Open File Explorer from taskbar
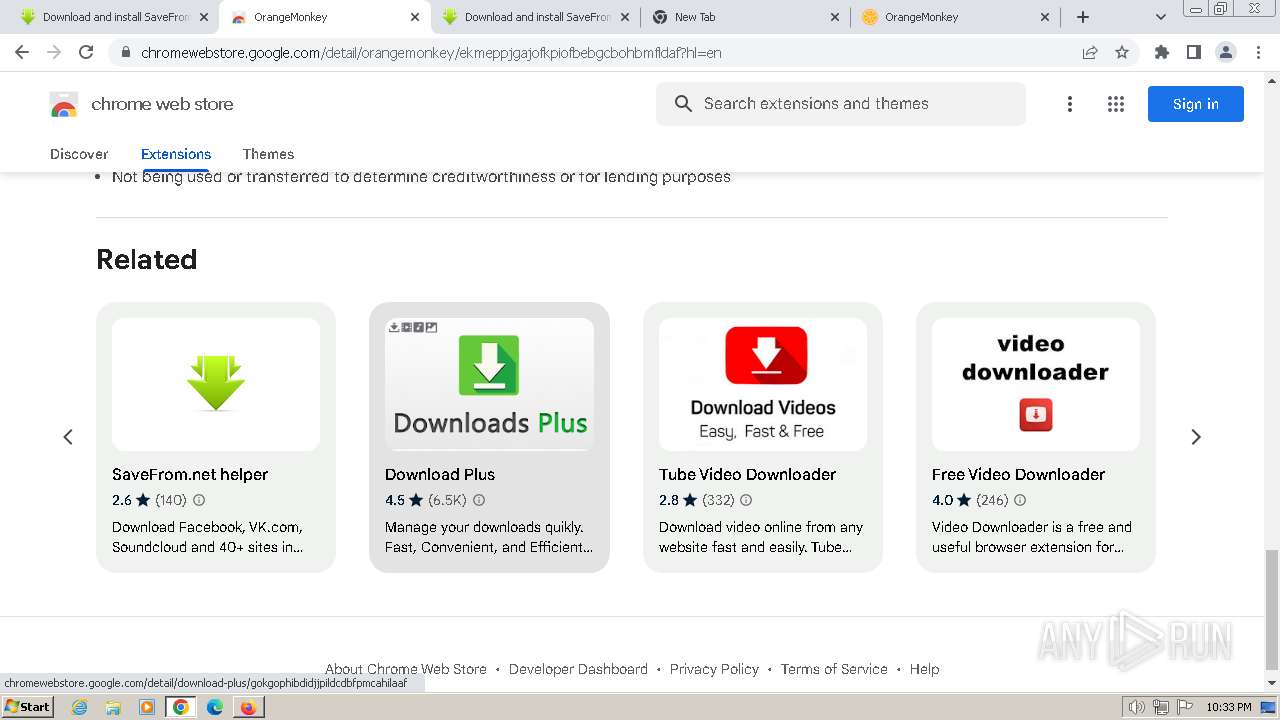 click(x=113, y=707)
